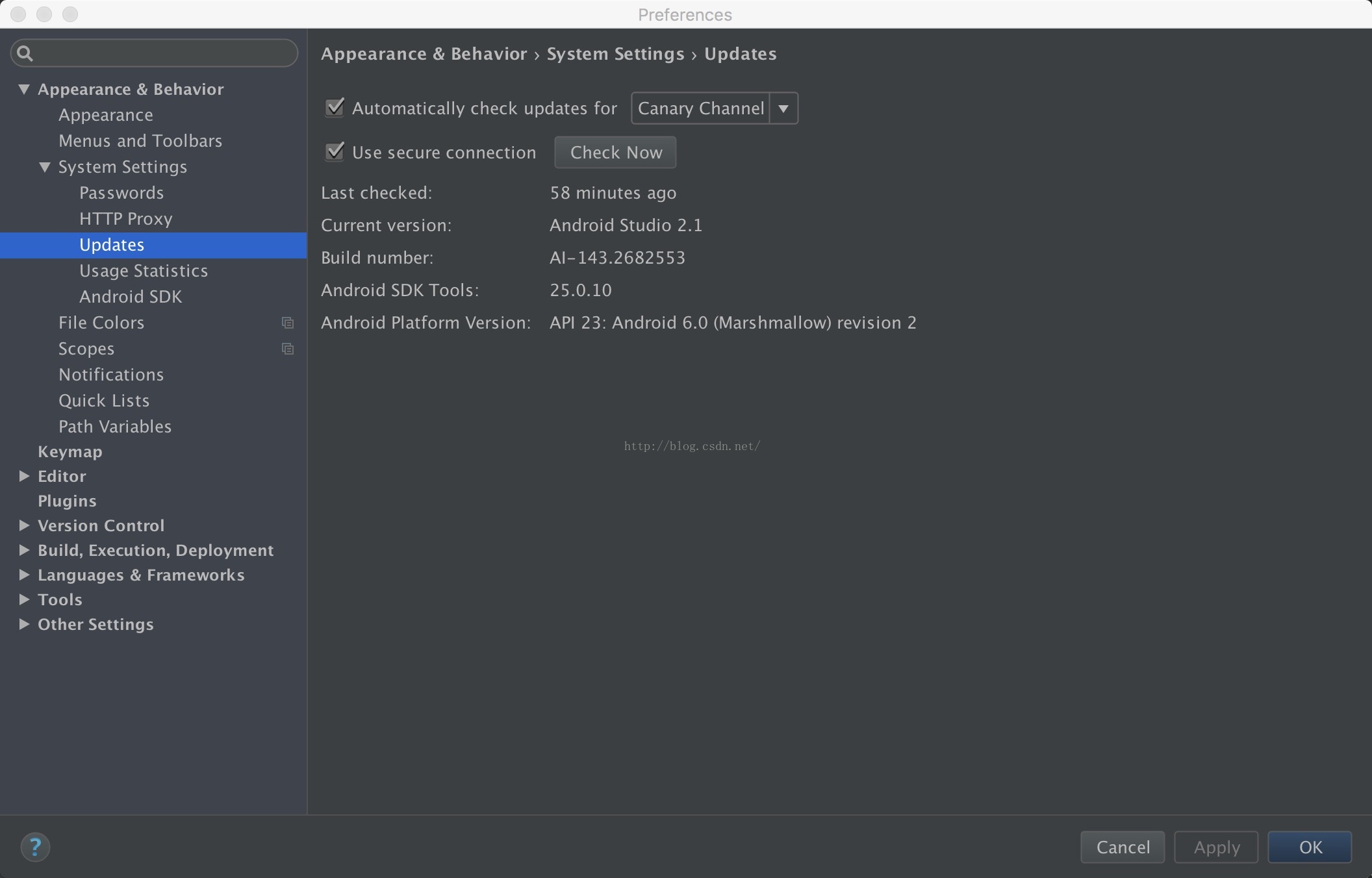The width and height of the screenshot is (1372, 878).
Task: Expand the Tools section
Action: tap(24, 599)
